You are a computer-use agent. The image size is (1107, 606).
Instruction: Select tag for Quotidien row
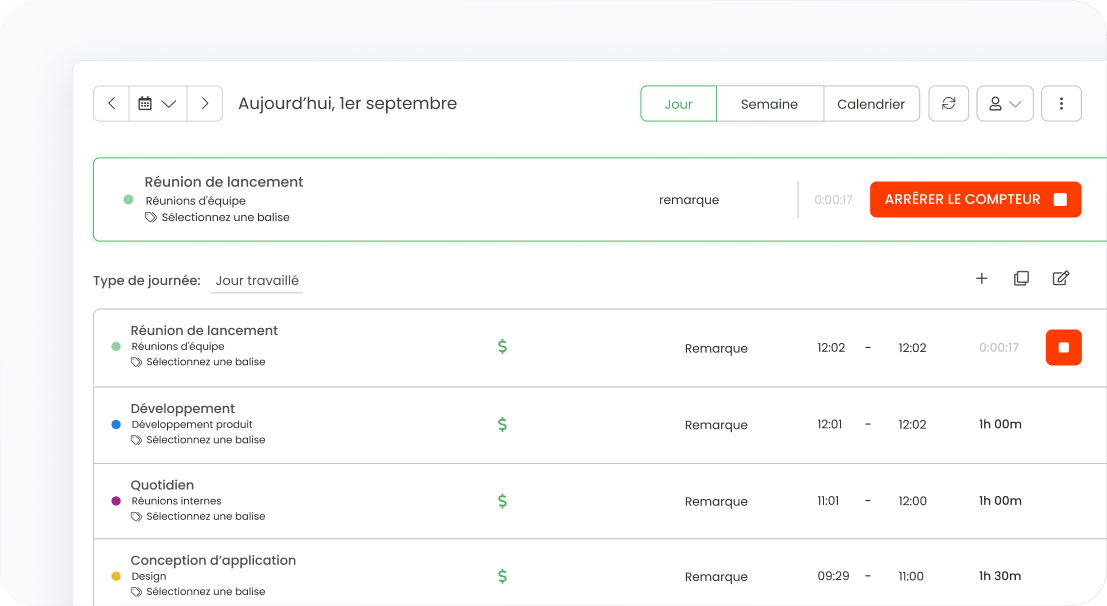pyautogui.click(x=198, y=516)
